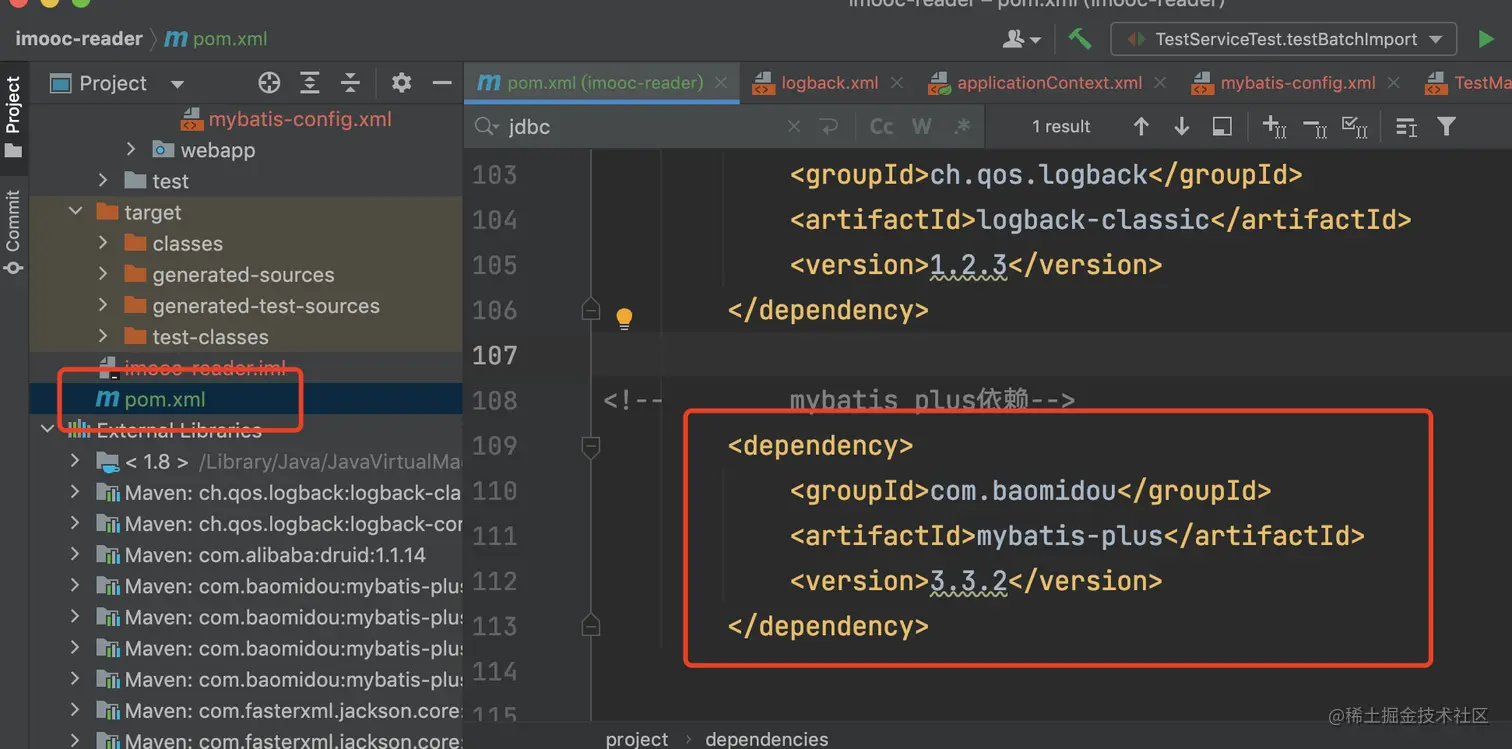
Task: Click the groupId text com.baomidou
Action: pyautogui.click(x=1023, y=490)
